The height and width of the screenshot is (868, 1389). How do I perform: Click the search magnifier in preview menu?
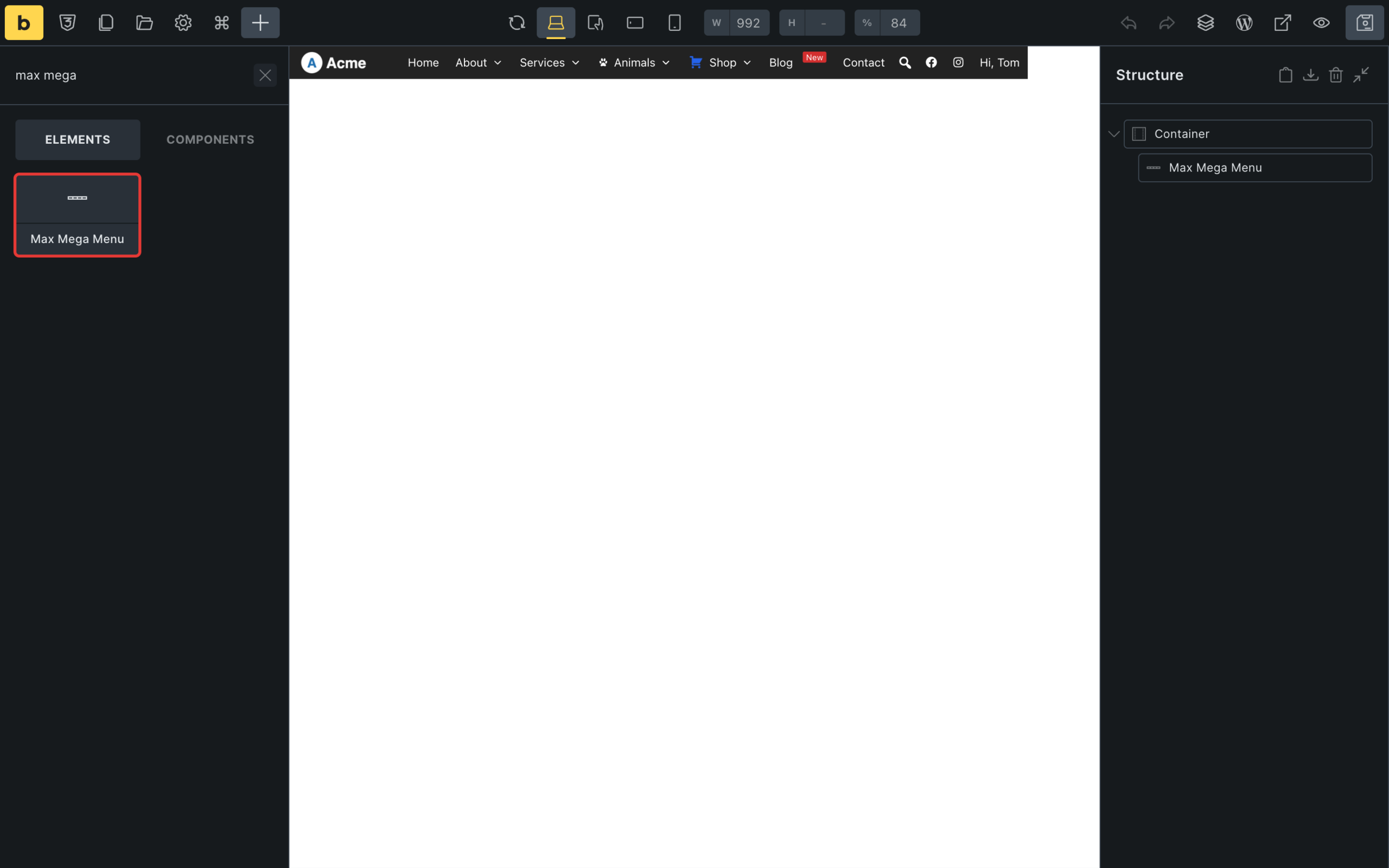(905, 62)
